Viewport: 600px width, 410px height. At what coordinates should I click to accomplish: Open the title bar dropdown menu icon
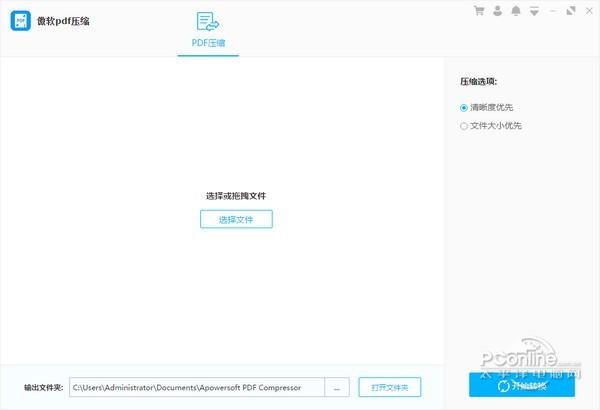[534, 11]
